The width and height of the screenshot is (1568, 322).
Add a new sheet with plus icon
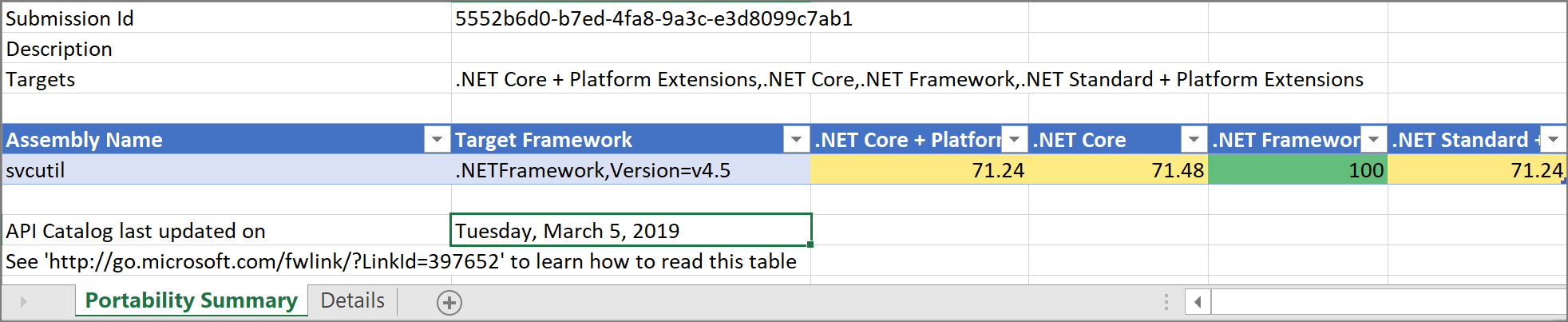pos(449,302)
